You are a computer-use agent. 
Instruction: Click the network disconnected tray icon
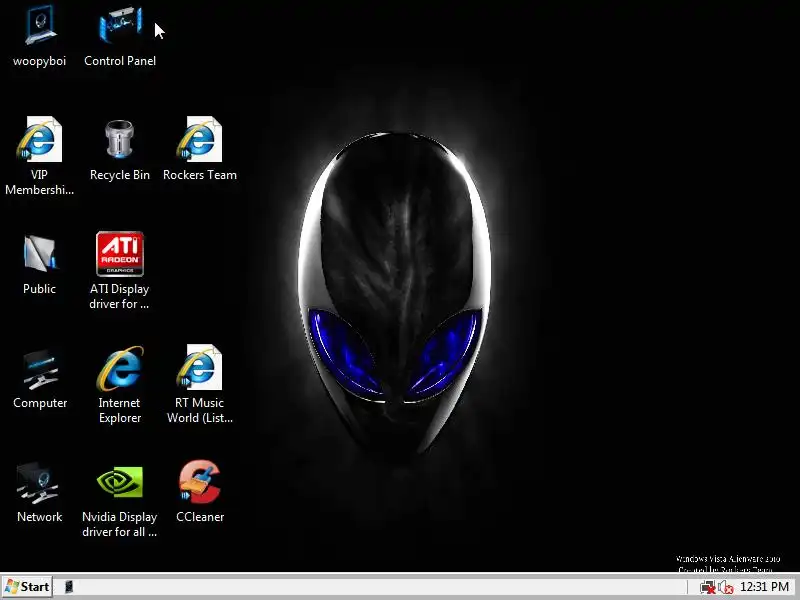click(707, 587)
